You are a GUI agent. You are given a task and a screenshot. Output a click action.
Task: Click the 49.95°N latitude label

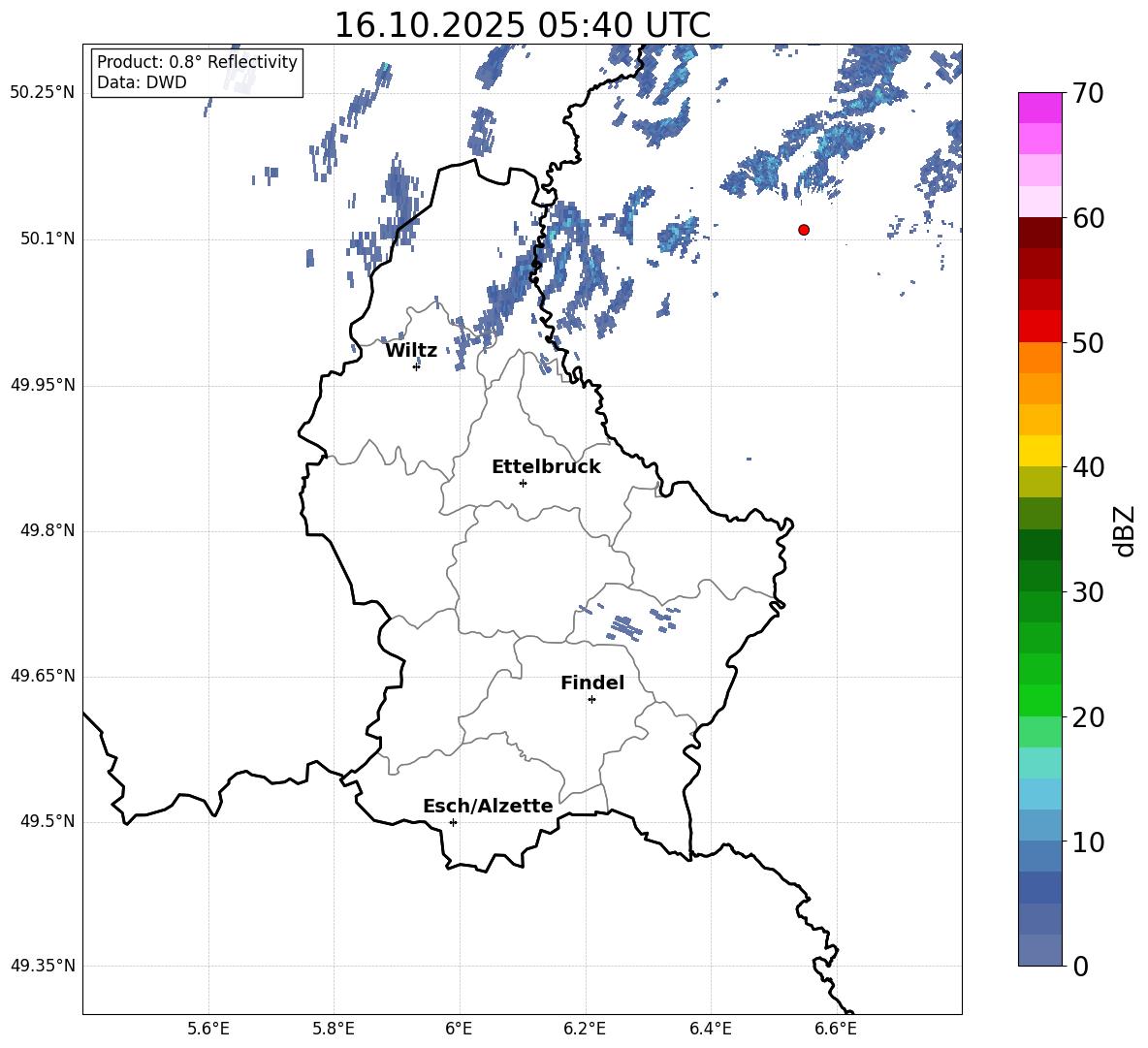click(x=43, y=385)
